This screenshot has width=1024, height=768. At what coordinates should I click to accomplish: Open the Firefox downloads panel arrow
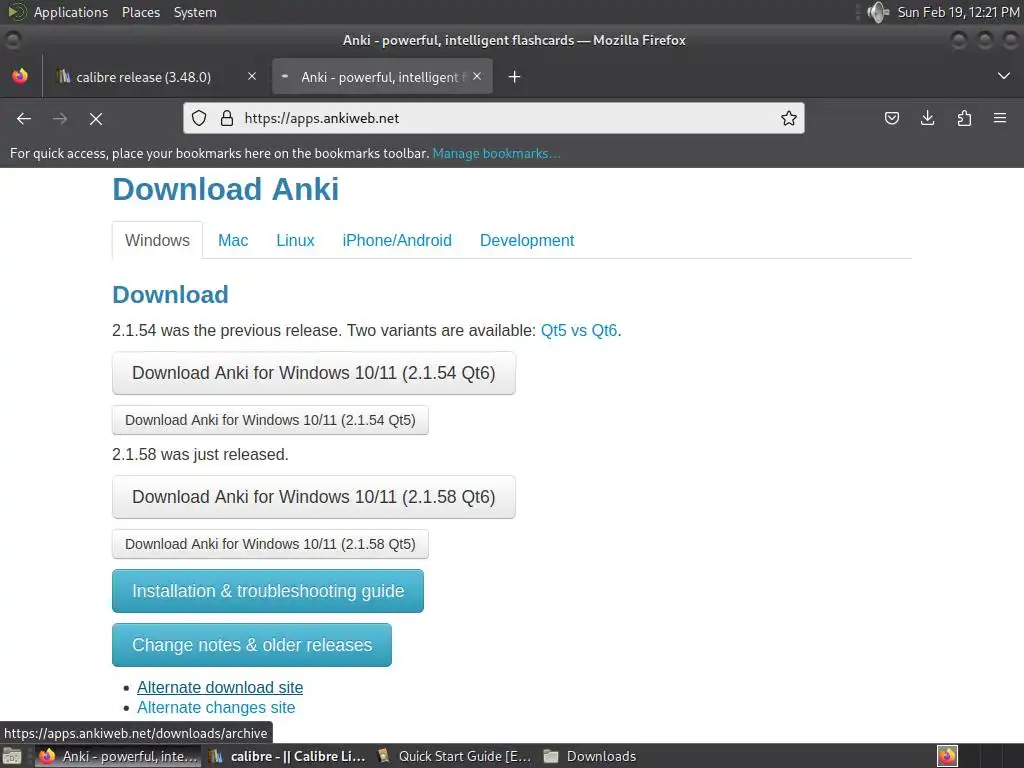point(927,118)
